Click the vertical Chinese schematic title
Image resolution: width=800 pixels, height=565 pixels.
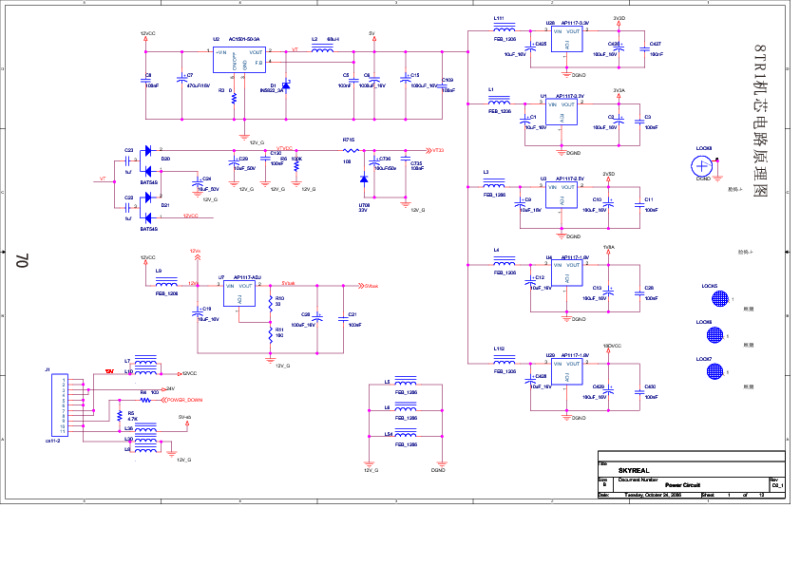point(760,120)
